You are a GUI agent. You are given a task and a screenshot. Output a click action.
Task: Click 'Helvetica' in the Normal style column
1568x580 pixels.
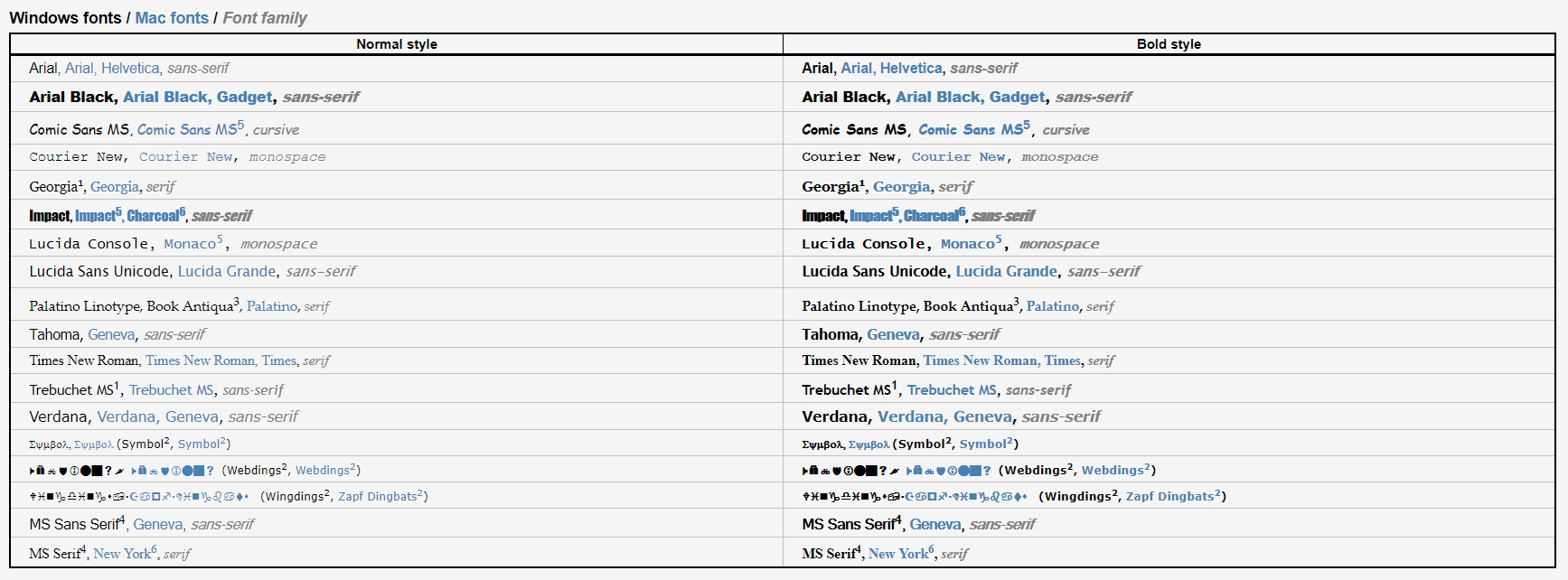(130, 69)
